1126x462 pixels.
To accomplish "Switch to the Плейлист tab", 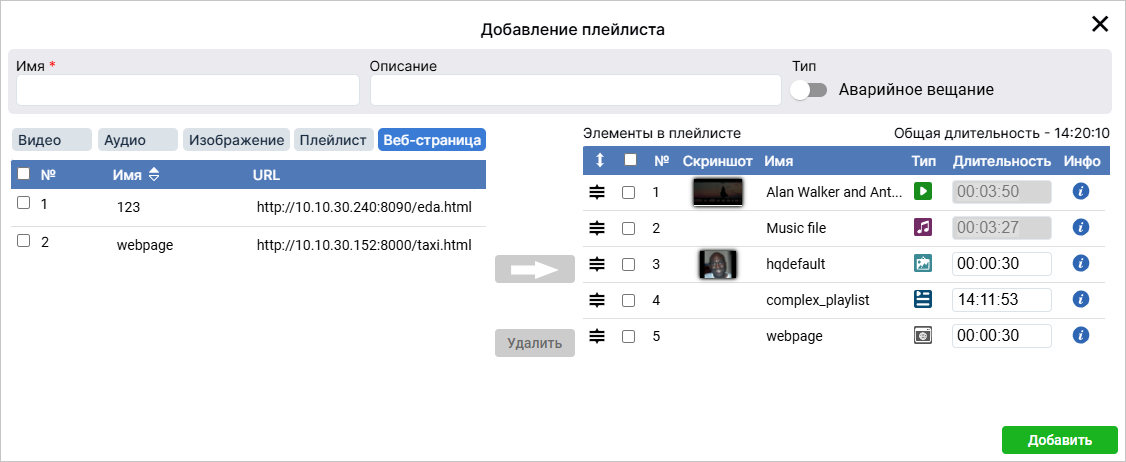I will [334, 140].
